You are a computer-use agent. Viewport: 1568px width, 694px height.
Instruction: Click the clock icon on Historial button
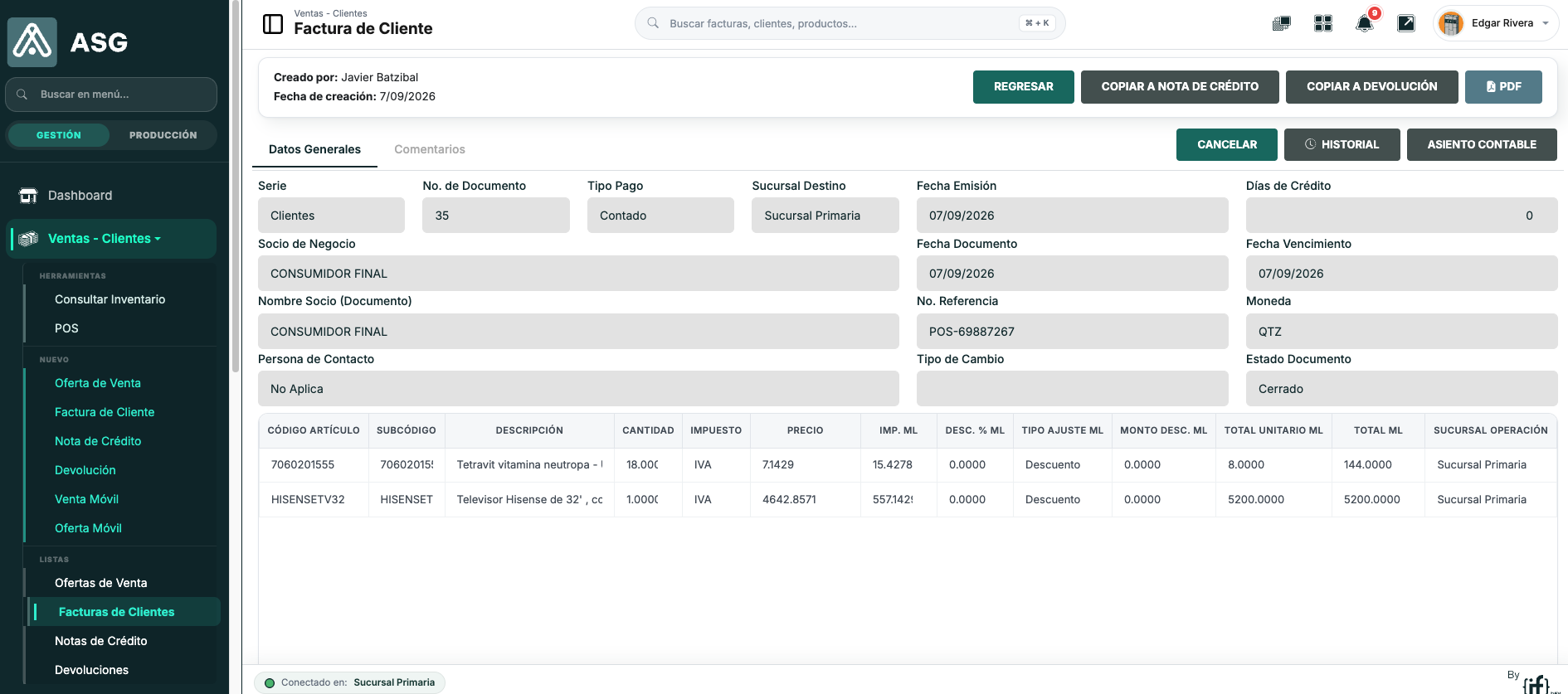(1311, 144)
